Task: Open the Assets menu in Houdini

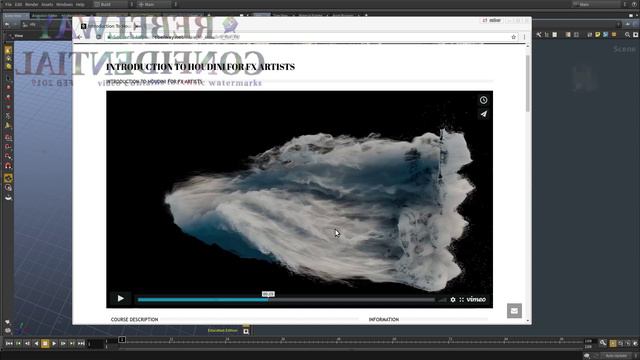Action: pos(47,4)
